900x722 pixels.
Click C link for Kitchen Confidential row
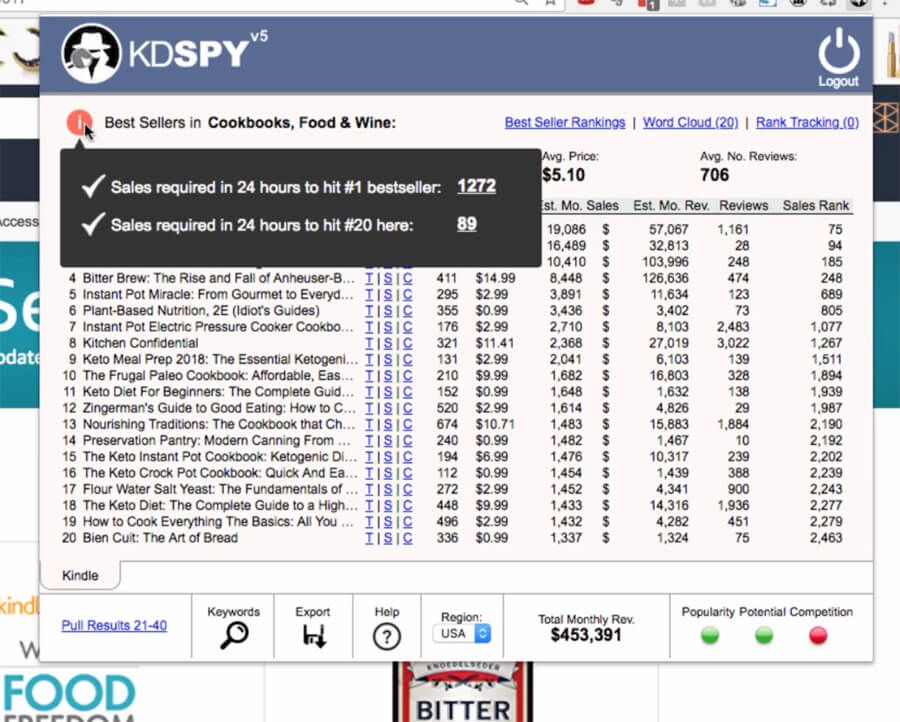click(x=407, y=343)
